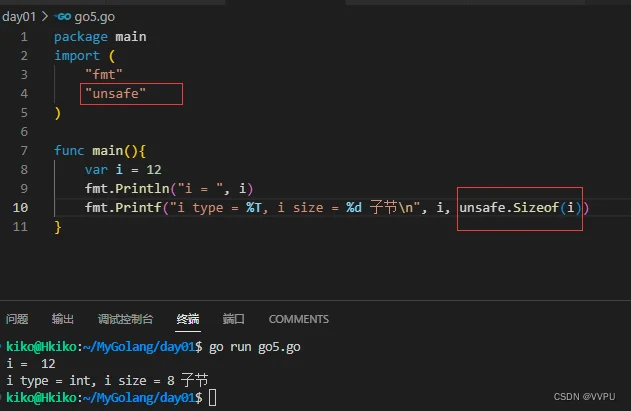Click 'main' function name on line 7

click(107, 151)
